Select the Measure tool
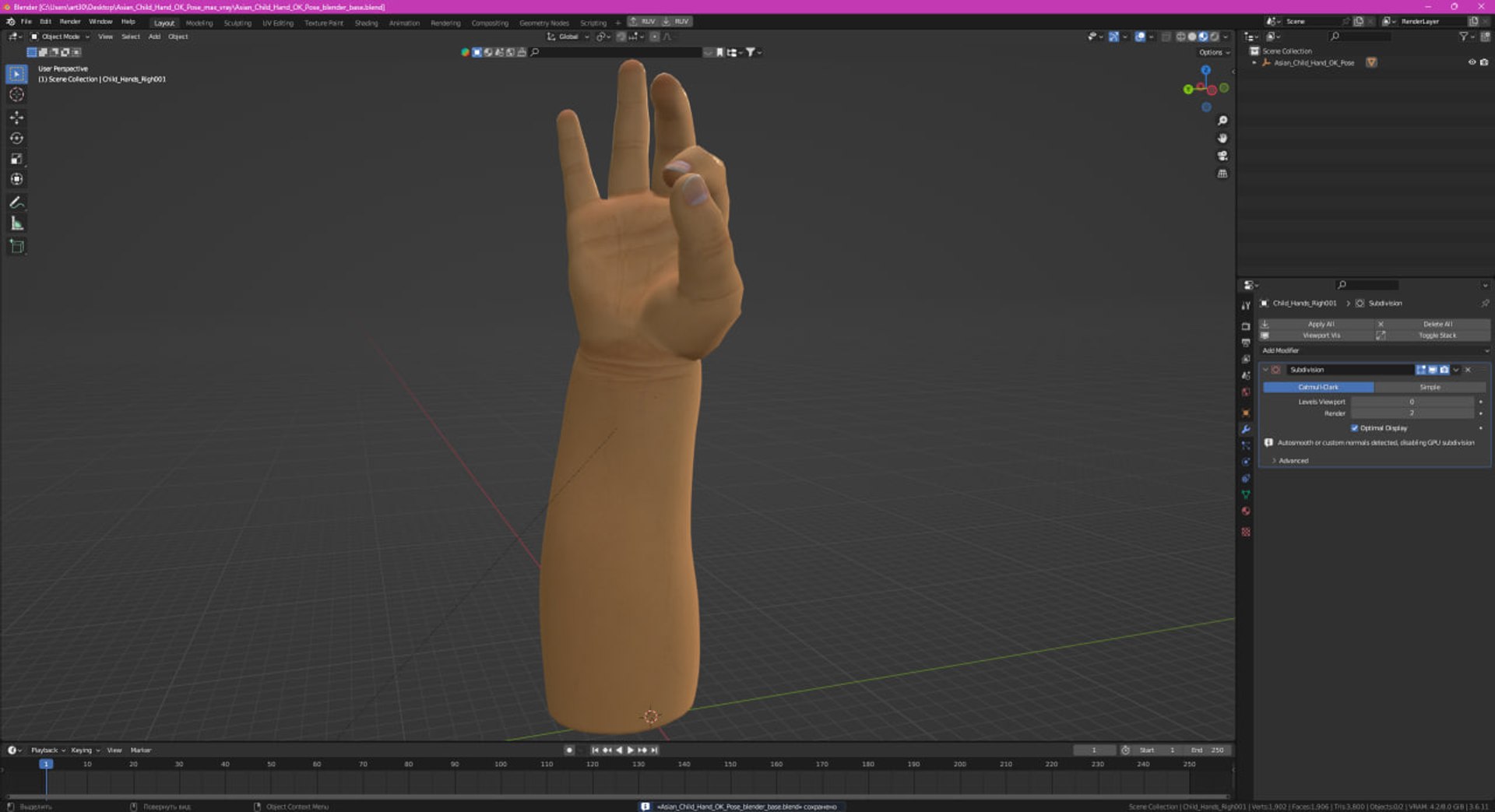This screenshot has width=1495, height=812. (16, 224)
